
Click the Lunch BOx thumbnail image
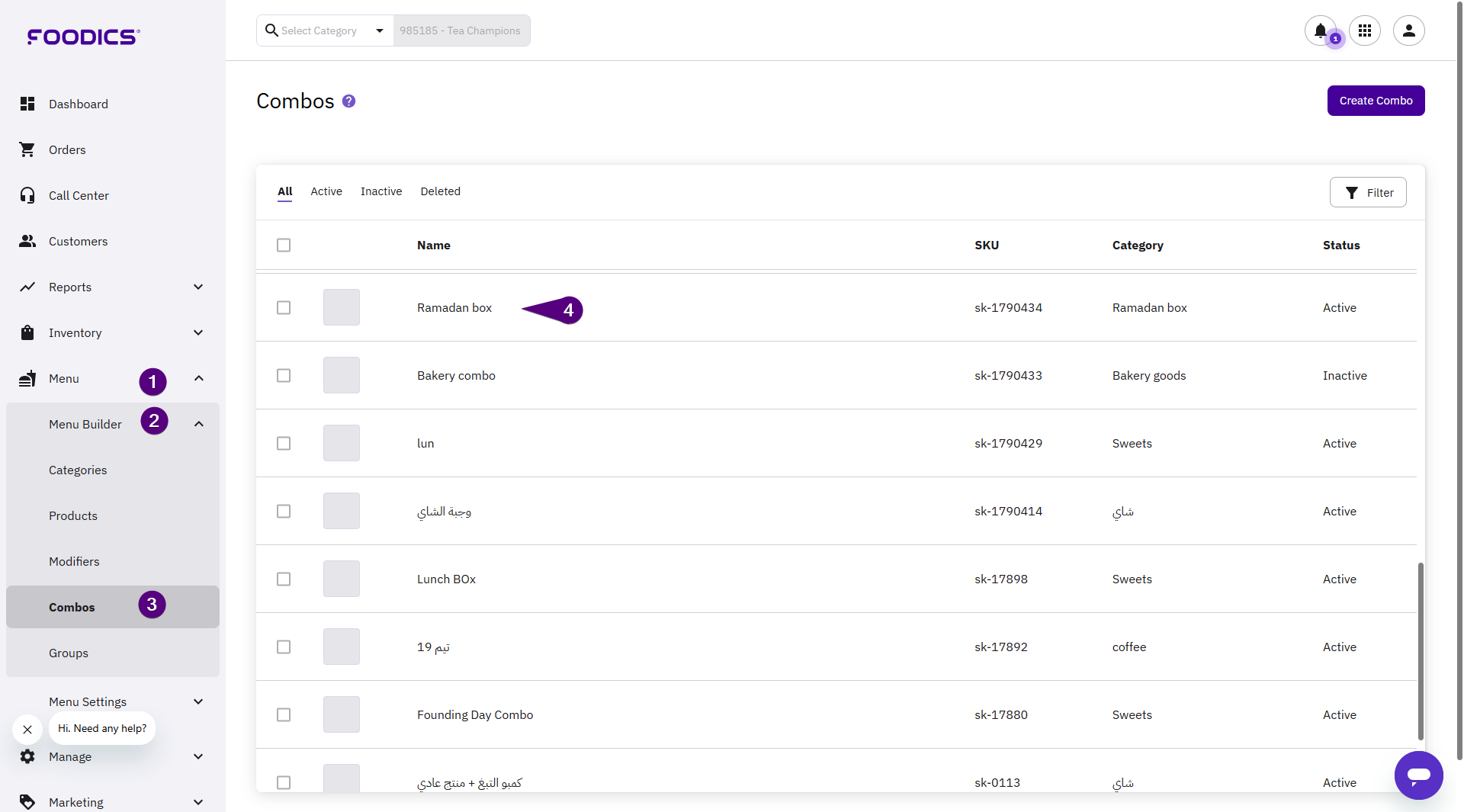tap(342, 579)
